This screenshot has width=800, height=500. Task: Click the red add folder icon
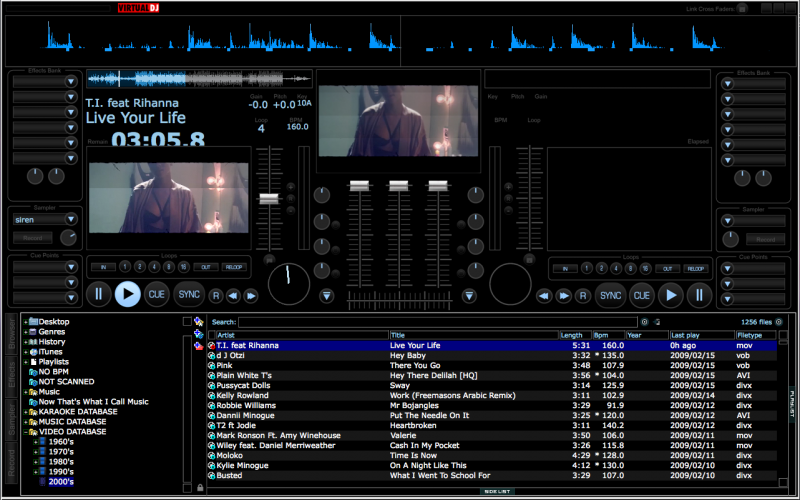(198, 346)
